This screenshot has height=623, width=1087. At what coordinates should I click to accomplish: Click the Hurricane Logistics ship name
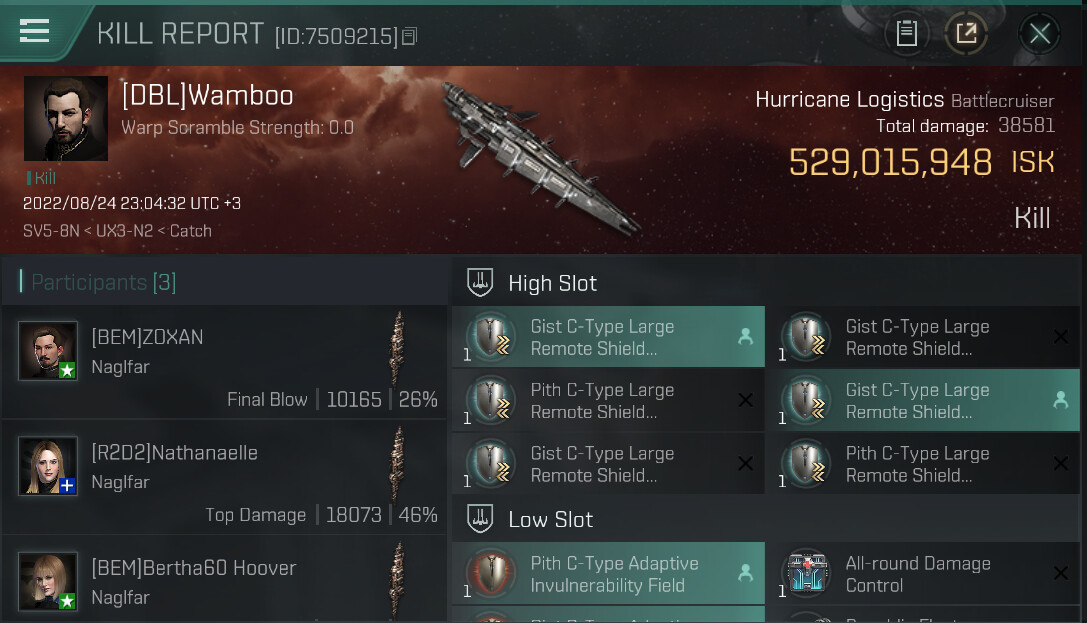849,100
